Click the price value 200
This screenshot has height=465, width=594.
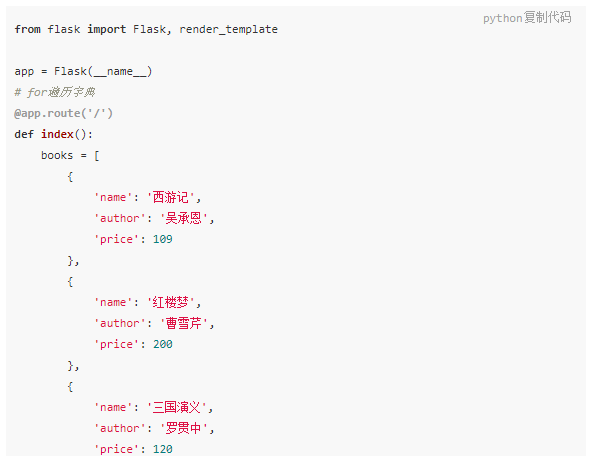coord(163,344)
